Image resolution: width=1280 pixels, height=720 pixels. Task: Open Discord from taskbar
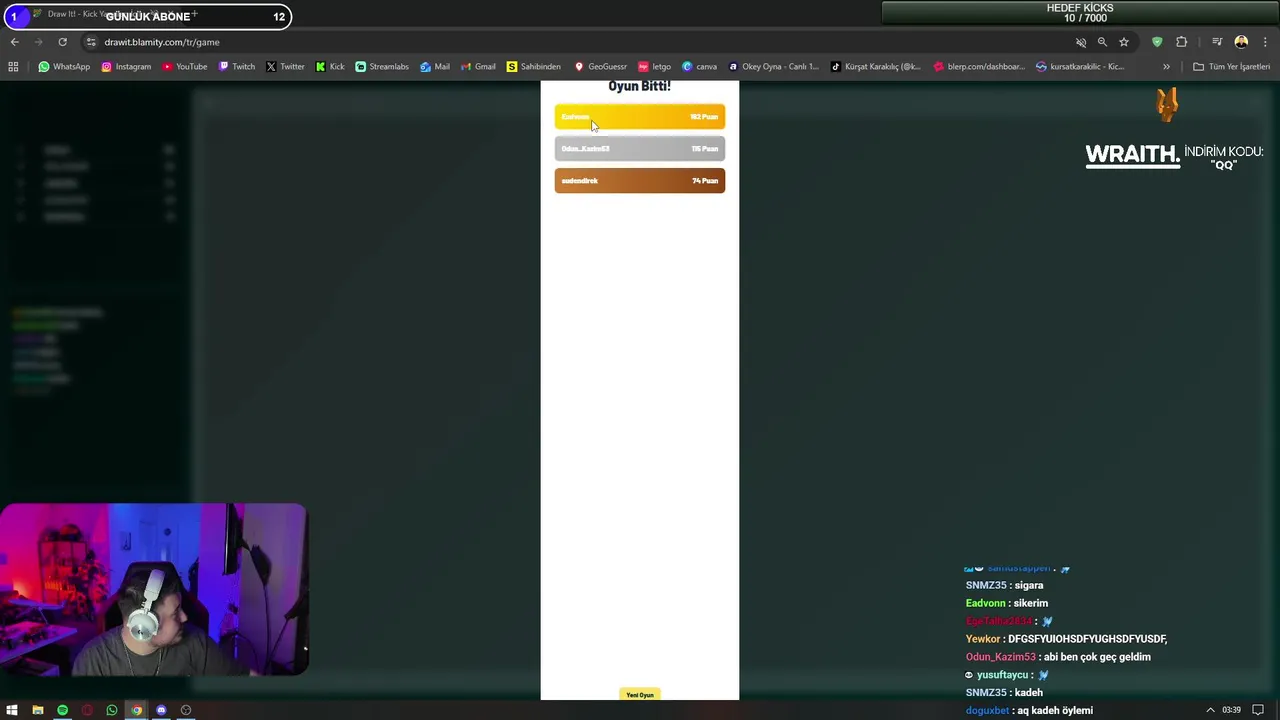161,710
